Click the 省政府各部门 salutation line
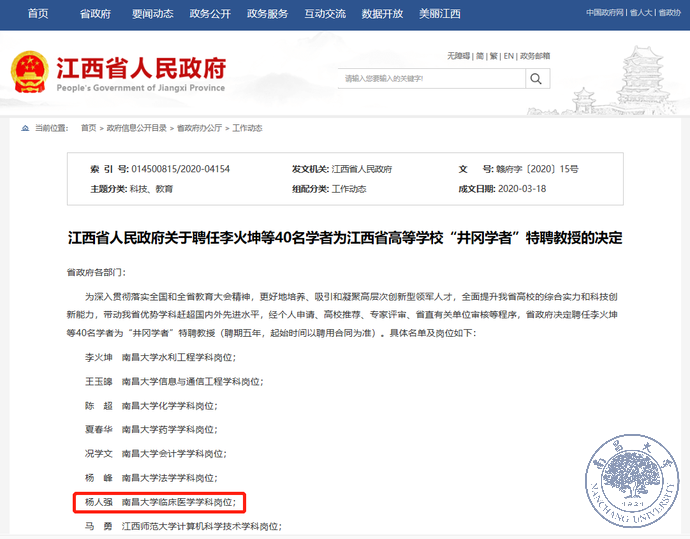The height and width of the screenshot is (539, 690). pos(96,272)
